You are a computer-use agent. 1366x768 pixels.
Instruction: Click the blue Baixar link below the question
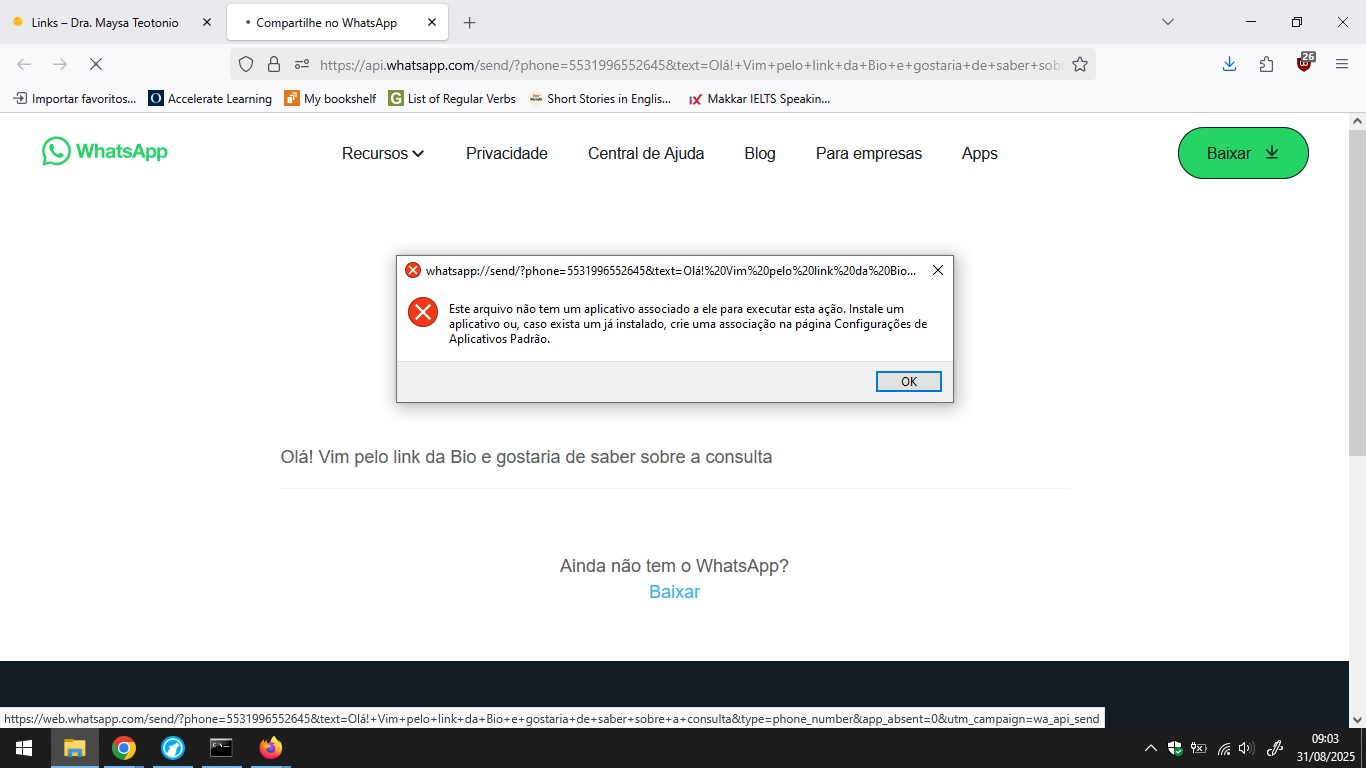[x=675, y=591]
